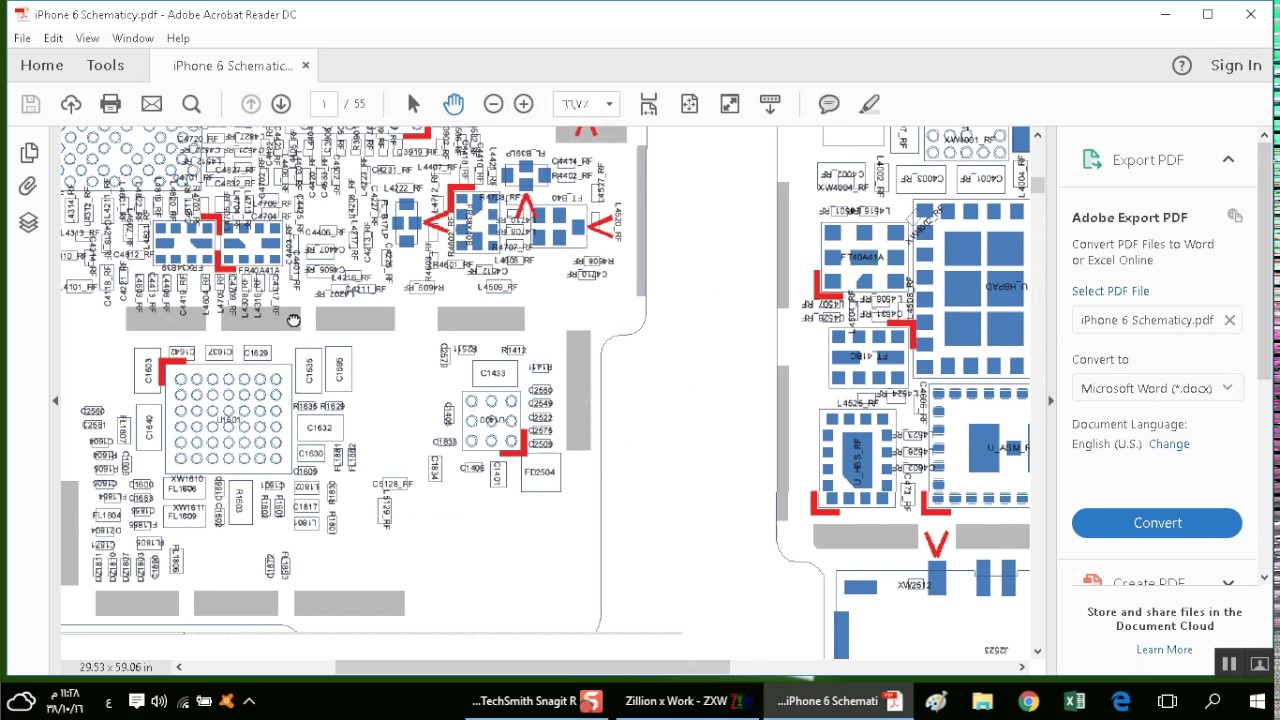
Task: Switch to the Home tab
Action: [x=42, y=65]
